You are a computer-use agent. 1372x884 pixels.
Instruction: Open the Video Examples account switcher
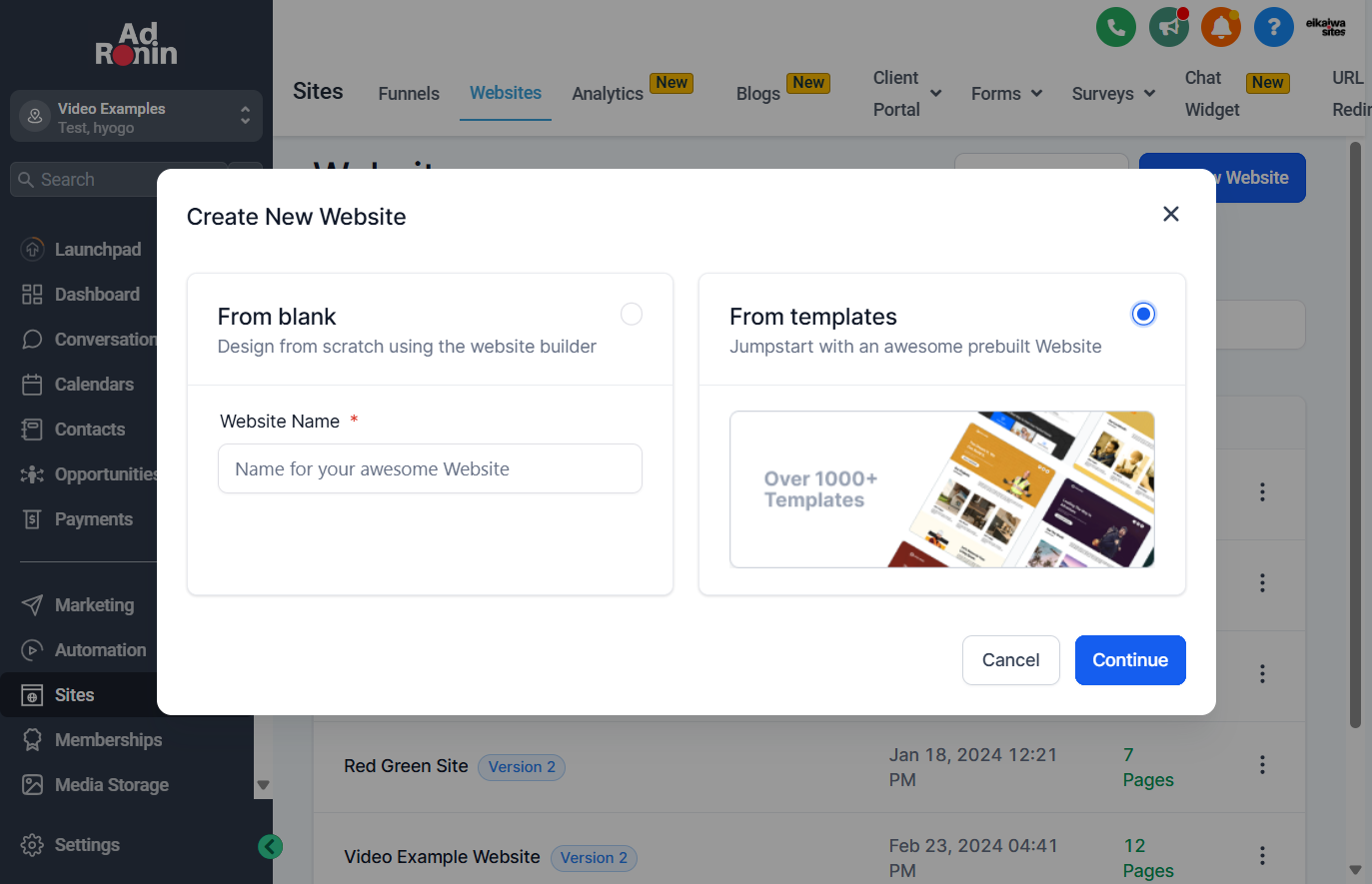coord(136,117)
